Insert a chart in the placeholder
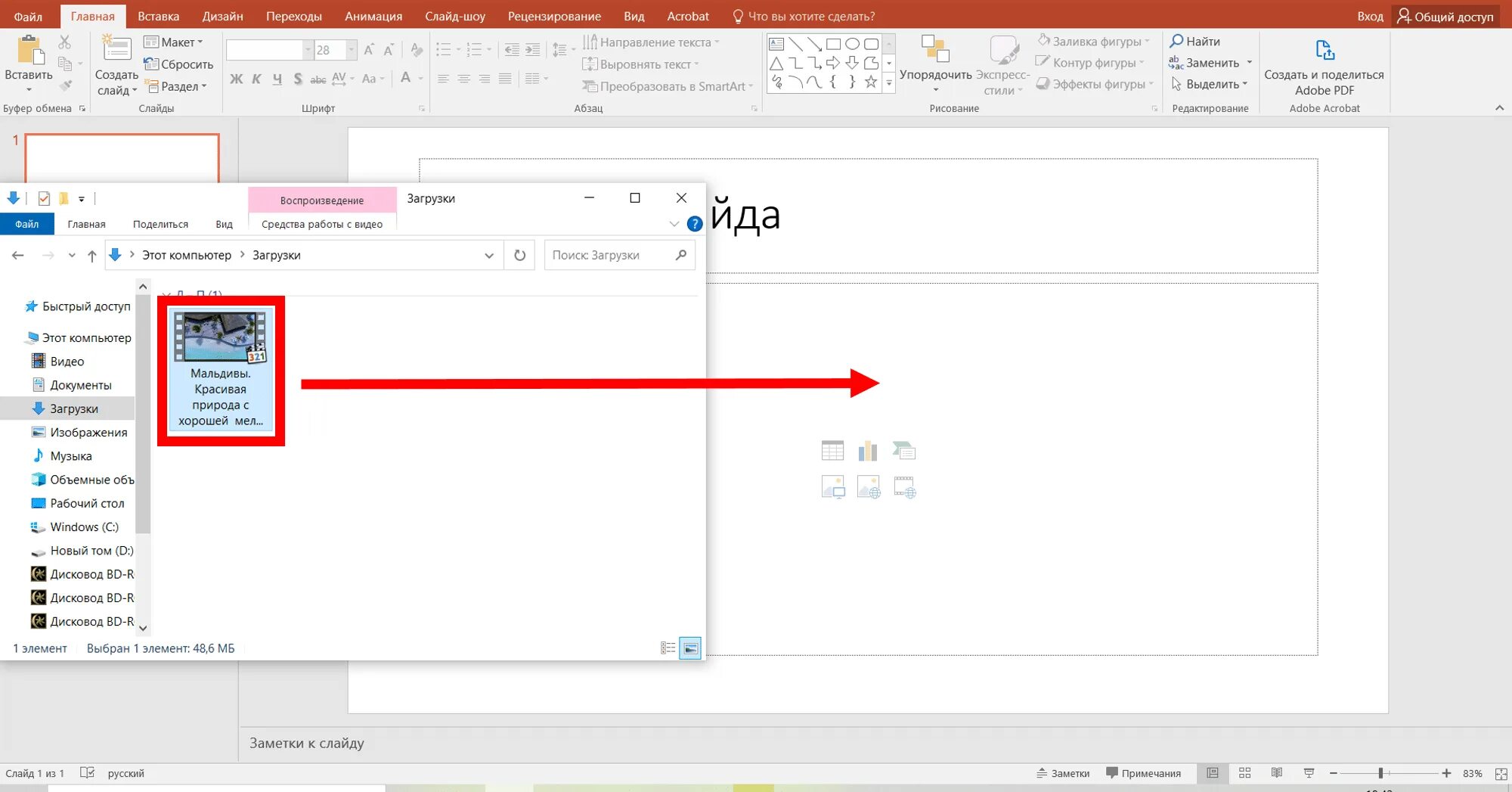The width and height of the screenshot is (1512, 792). (x=868, y=451)
